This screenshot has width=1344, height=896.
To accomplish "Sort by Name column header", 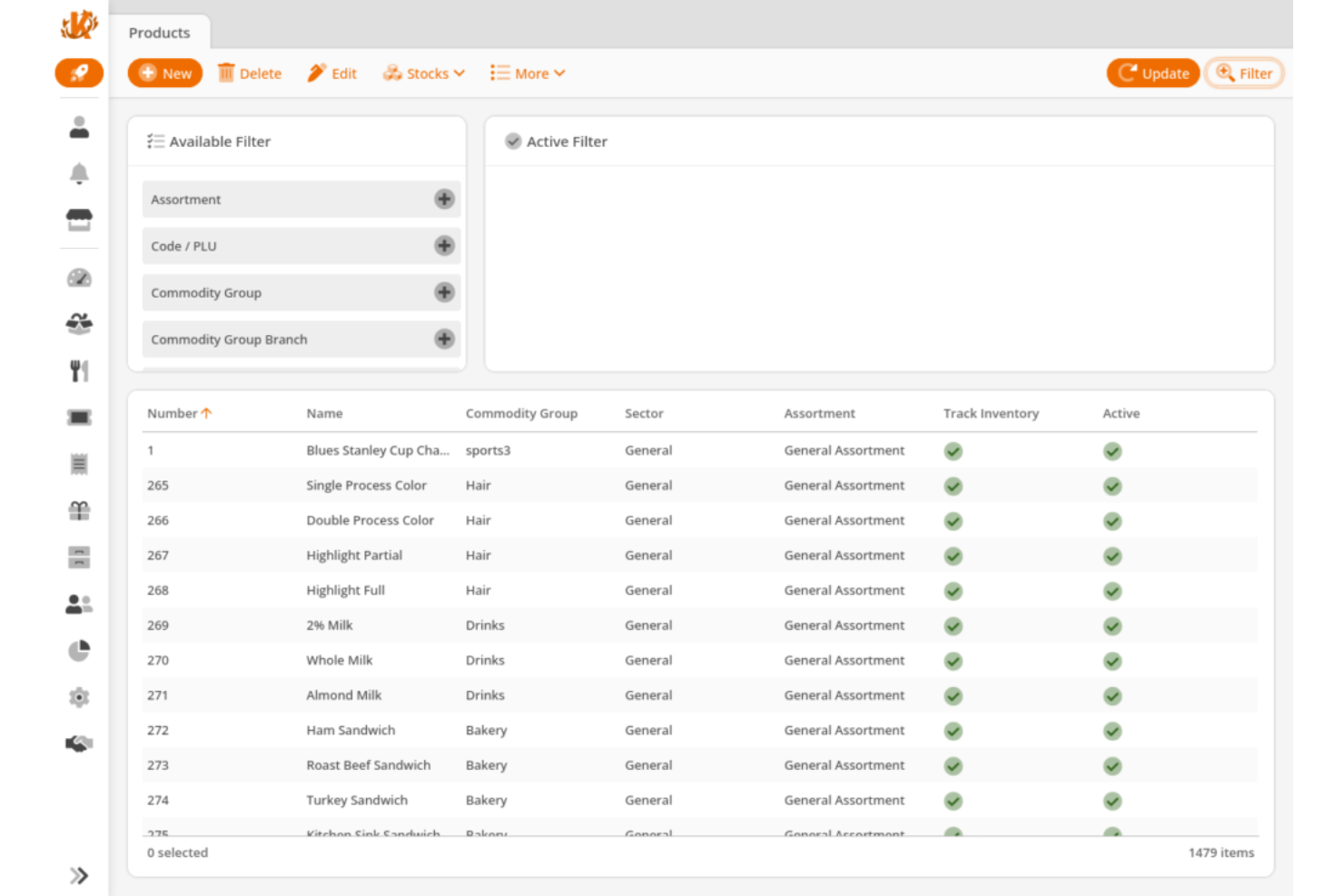I will pyautogui.click(x=324, y=413).
